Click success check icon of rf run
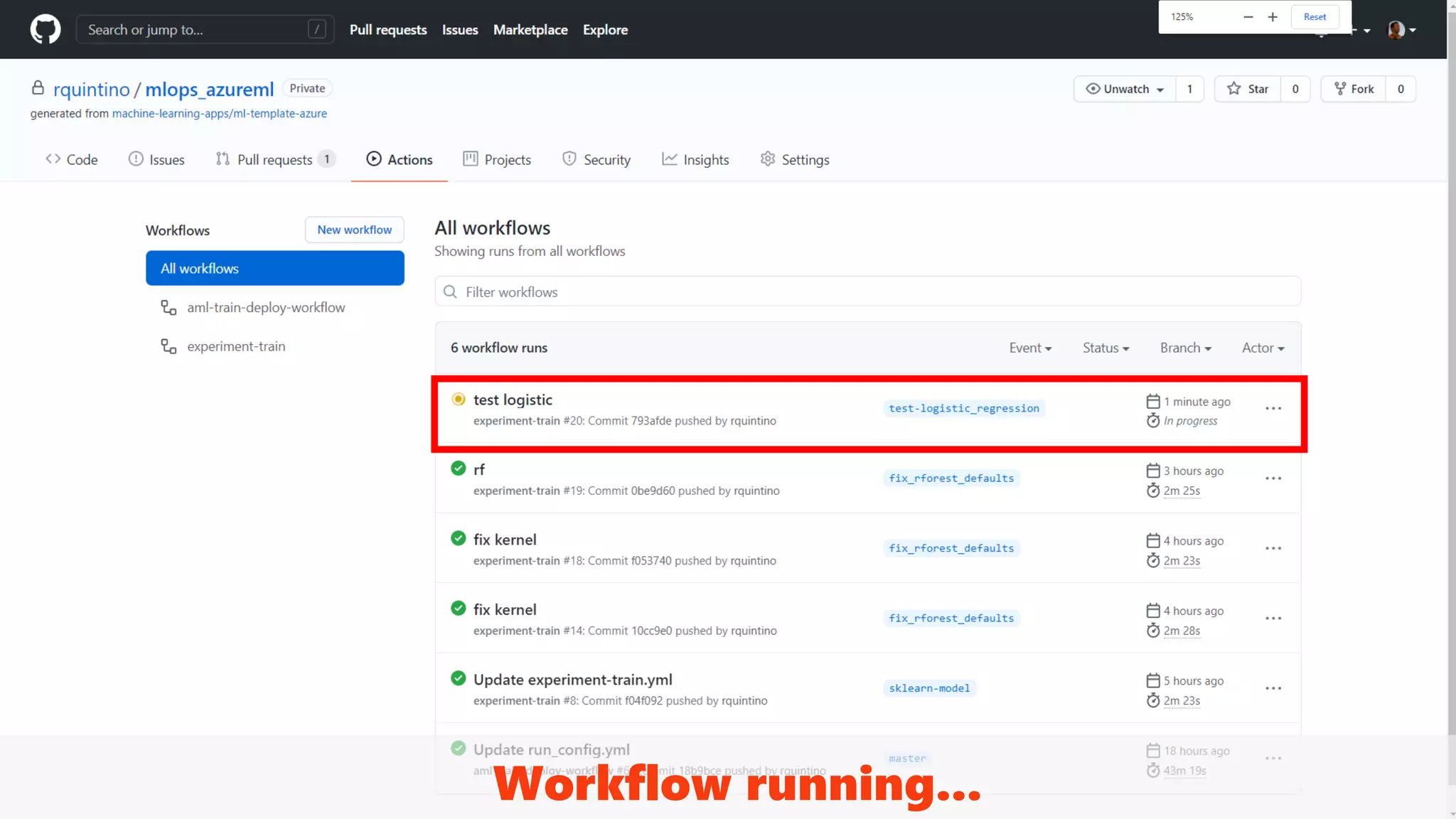This screenshot has height=819, width=1456. click(459, 469)
